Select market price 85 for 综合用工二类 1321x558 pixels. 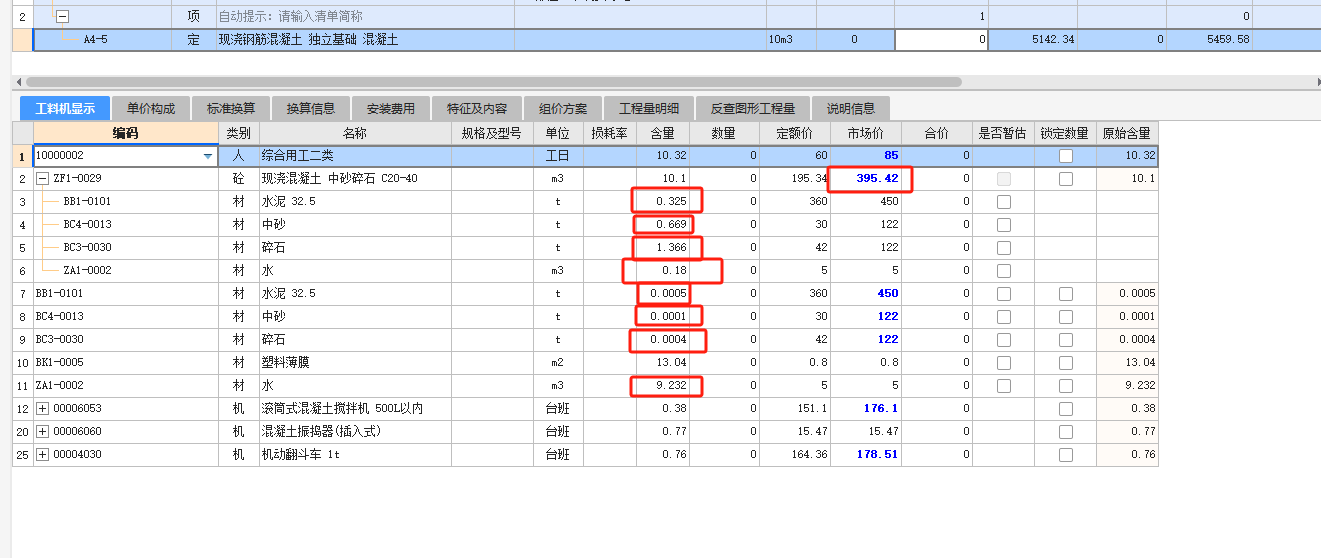point(866,156)
